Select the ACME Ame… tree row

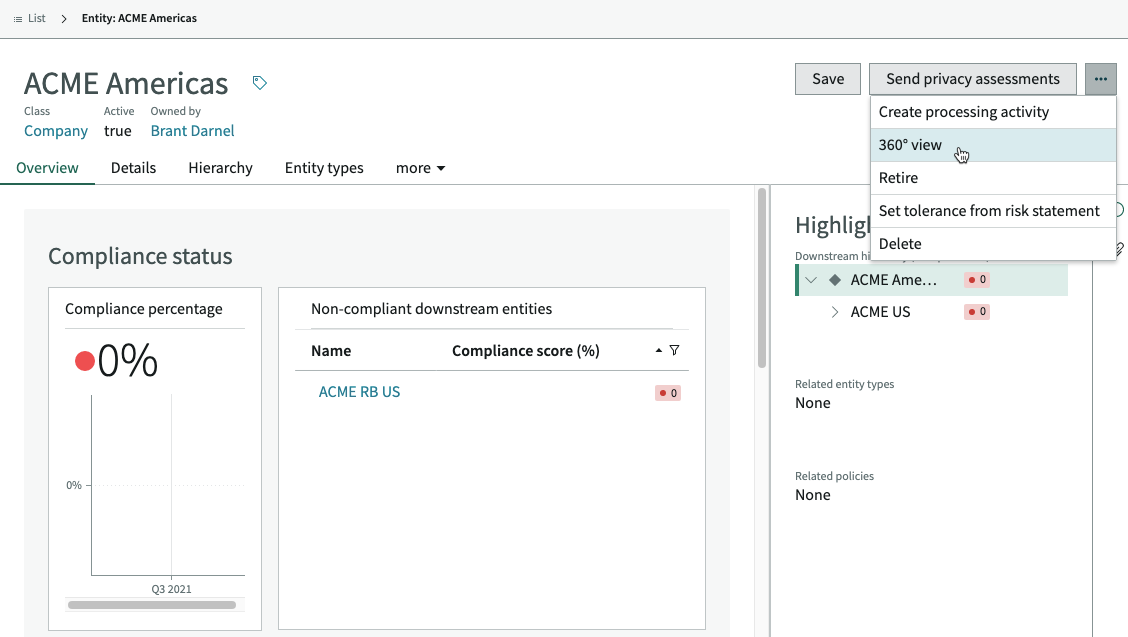tap(932, 280)
